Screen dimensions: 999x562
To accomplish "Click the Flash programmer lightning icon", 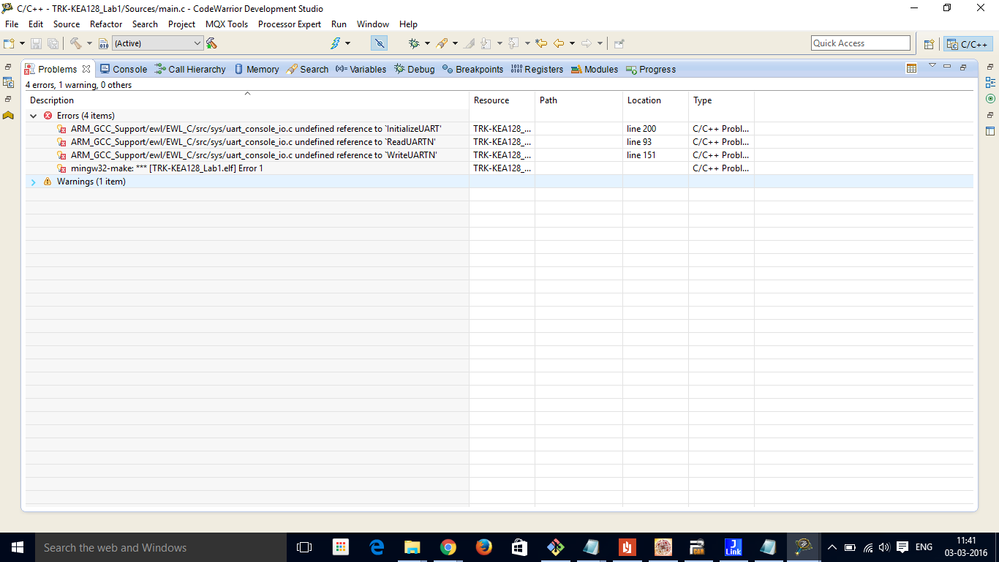I will [x=335, y=43].
